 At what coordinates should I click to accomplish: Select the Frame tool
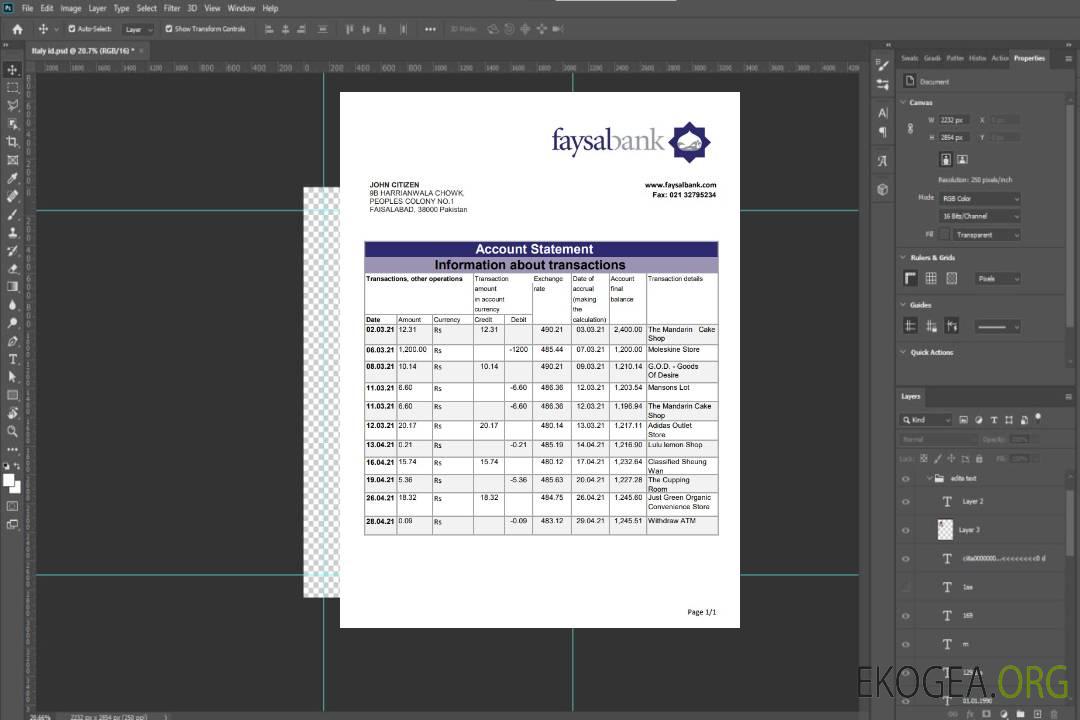point(12,160)
